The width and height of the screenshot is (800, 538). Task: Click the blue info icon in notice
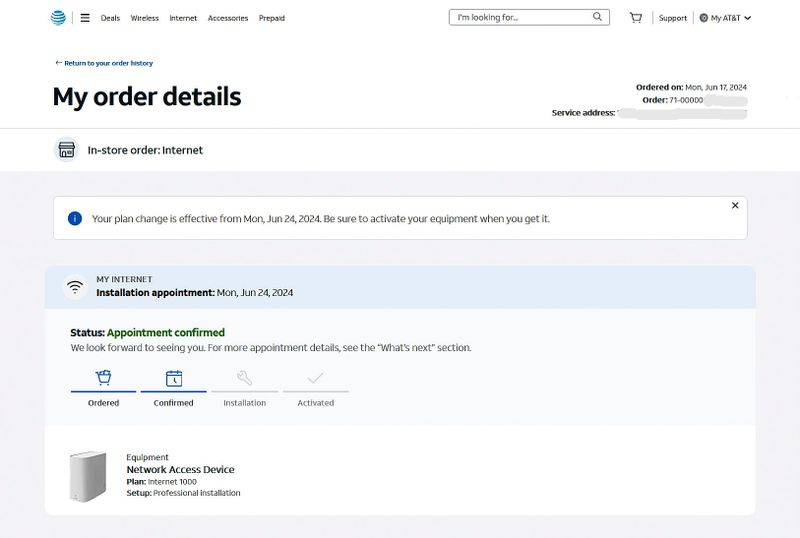[75, 218]
